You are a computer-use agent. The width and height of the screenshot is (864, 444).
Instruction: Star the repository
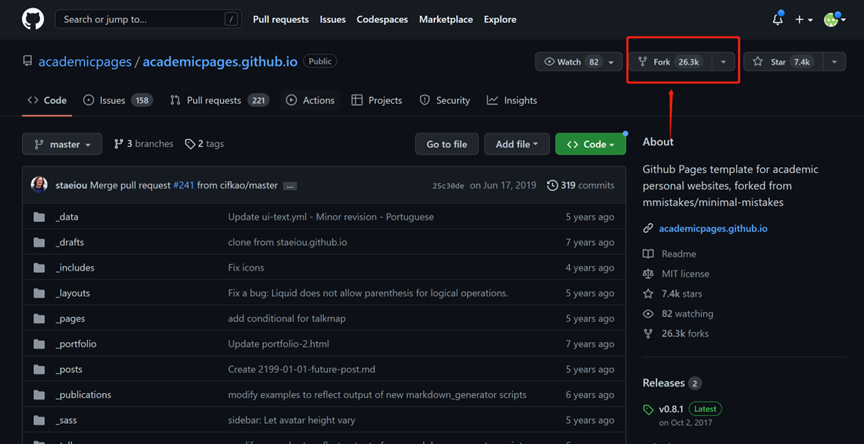(783, 62)
